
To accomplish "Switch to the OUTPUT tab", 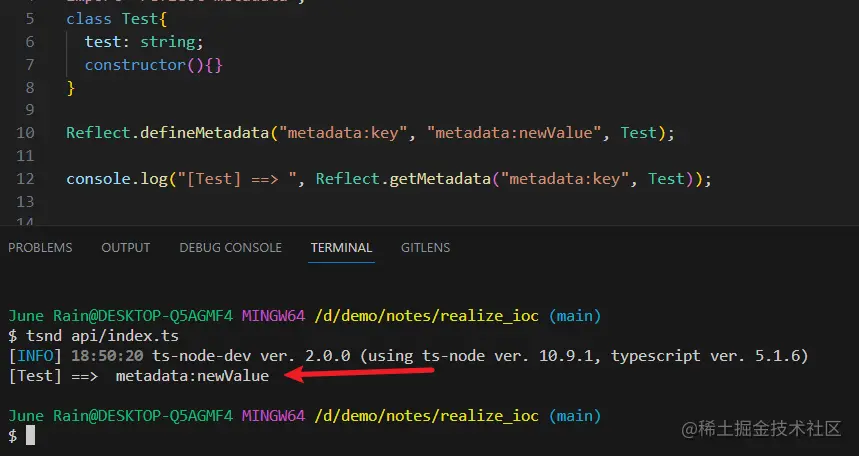I will 125,248.
